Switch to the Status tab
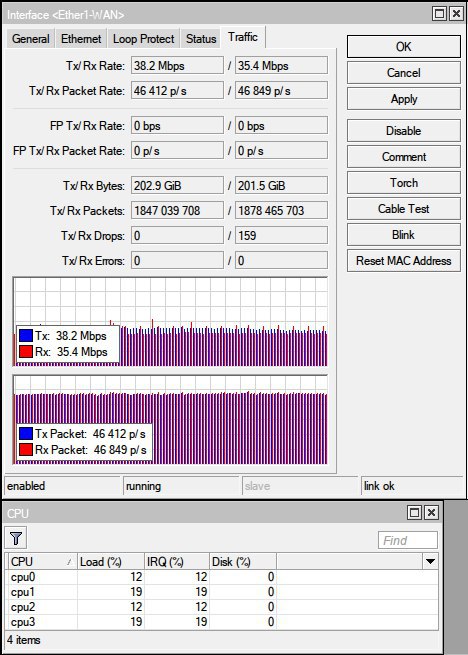Viewport: 468px width, 655px height. tap(201, 39)
